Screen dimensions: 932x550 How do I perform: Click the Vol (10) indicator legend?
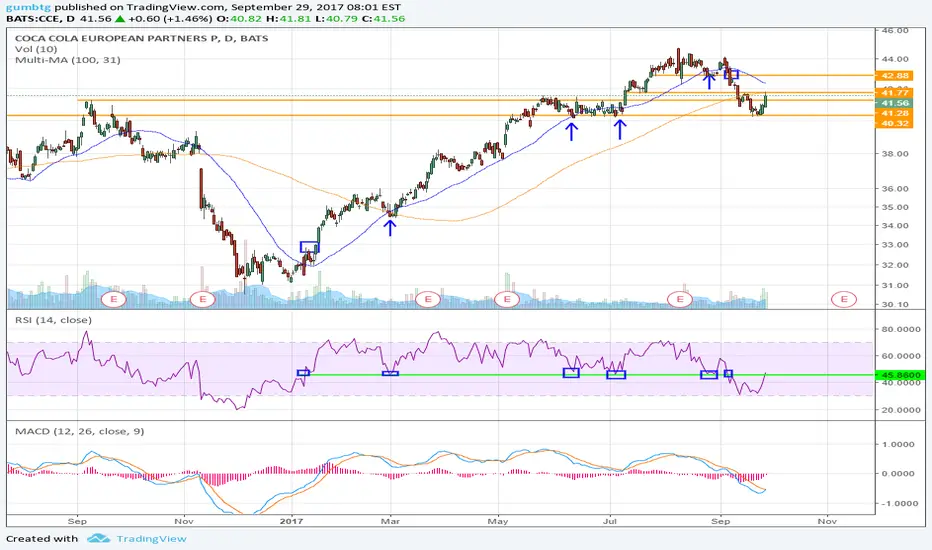(x=36, y=49)
